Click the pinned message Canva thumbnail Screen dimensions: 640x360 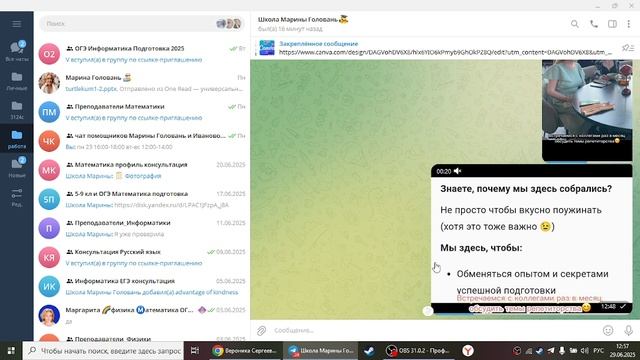point(267,48)
